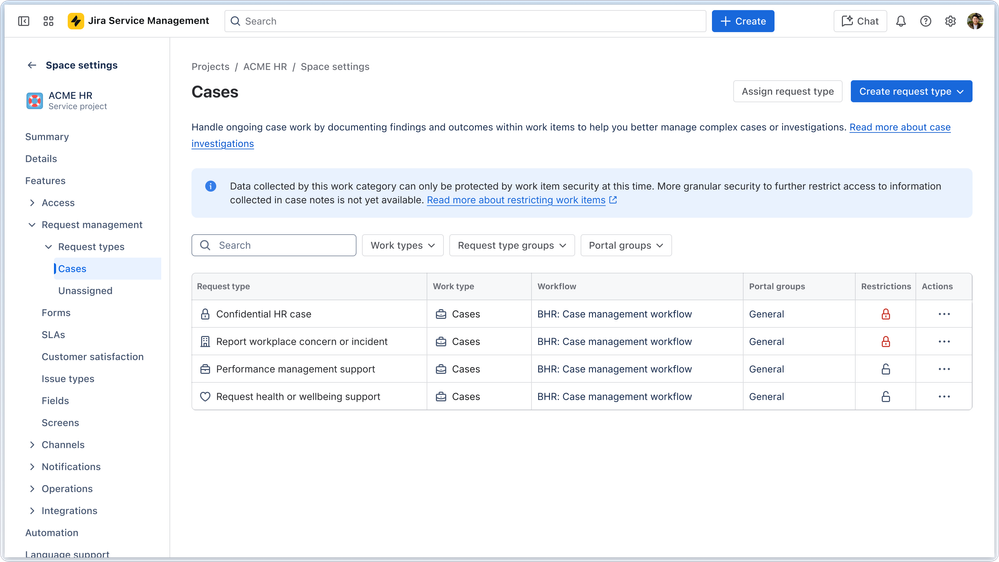This screenshot has height=562, width=999.
Task: Open actions menu for Confidential HR case
Action: [x=944, y=314]
